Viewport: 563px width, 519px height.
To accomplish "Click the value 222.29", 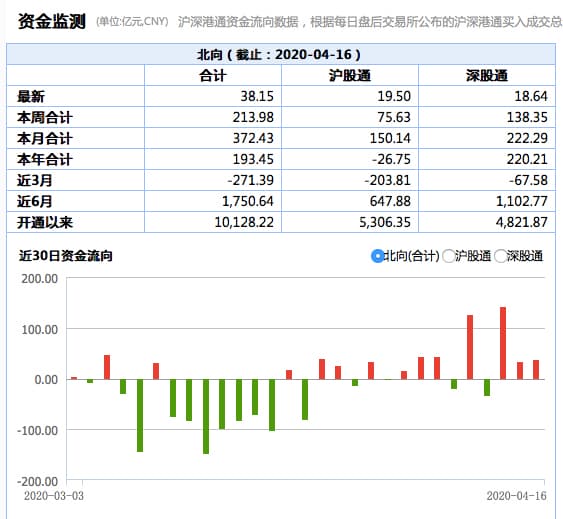I will coord(527,138).
